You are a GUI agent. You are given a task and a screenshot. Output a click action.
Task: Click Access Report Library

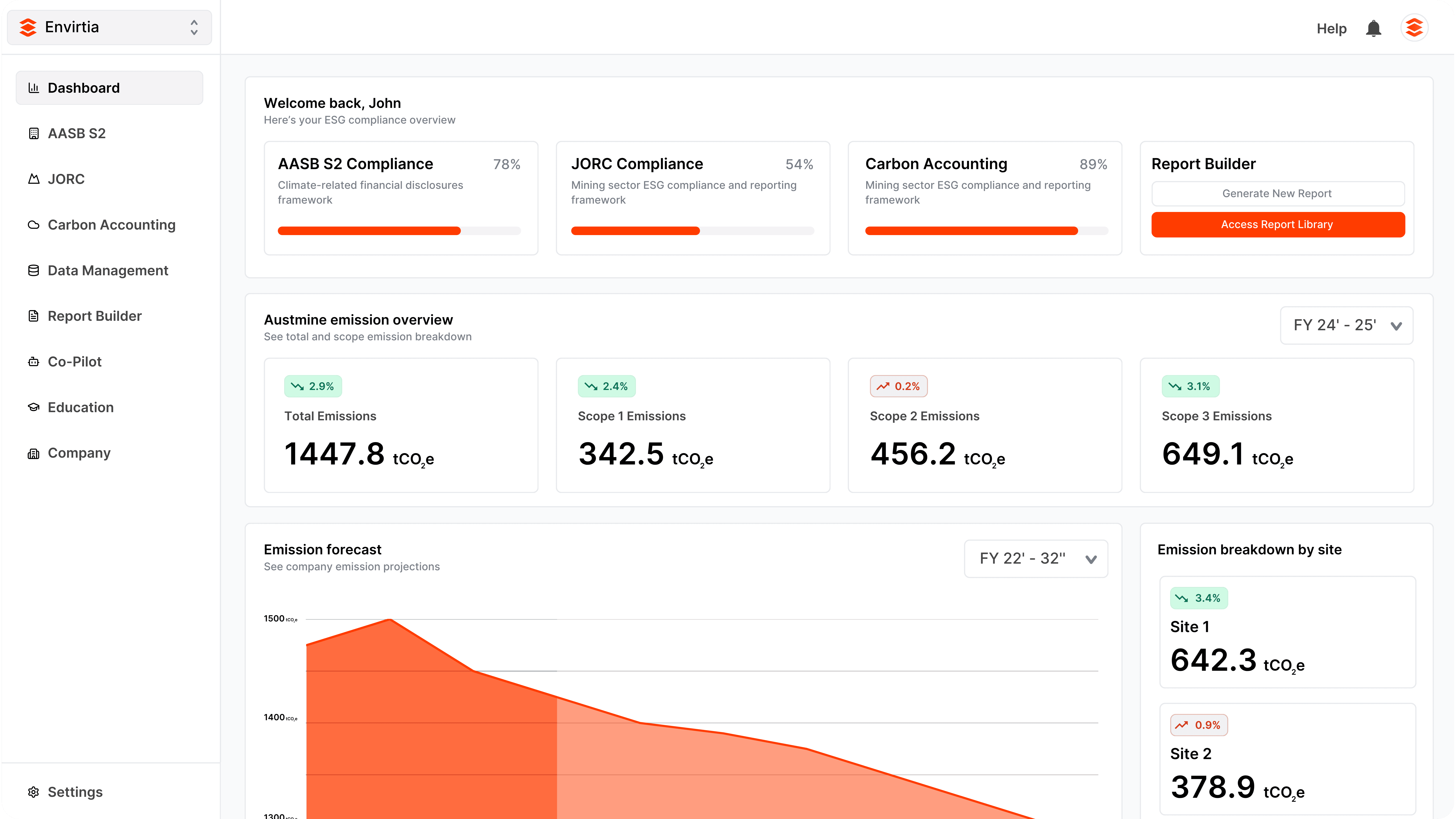(x=1277, y=224)
